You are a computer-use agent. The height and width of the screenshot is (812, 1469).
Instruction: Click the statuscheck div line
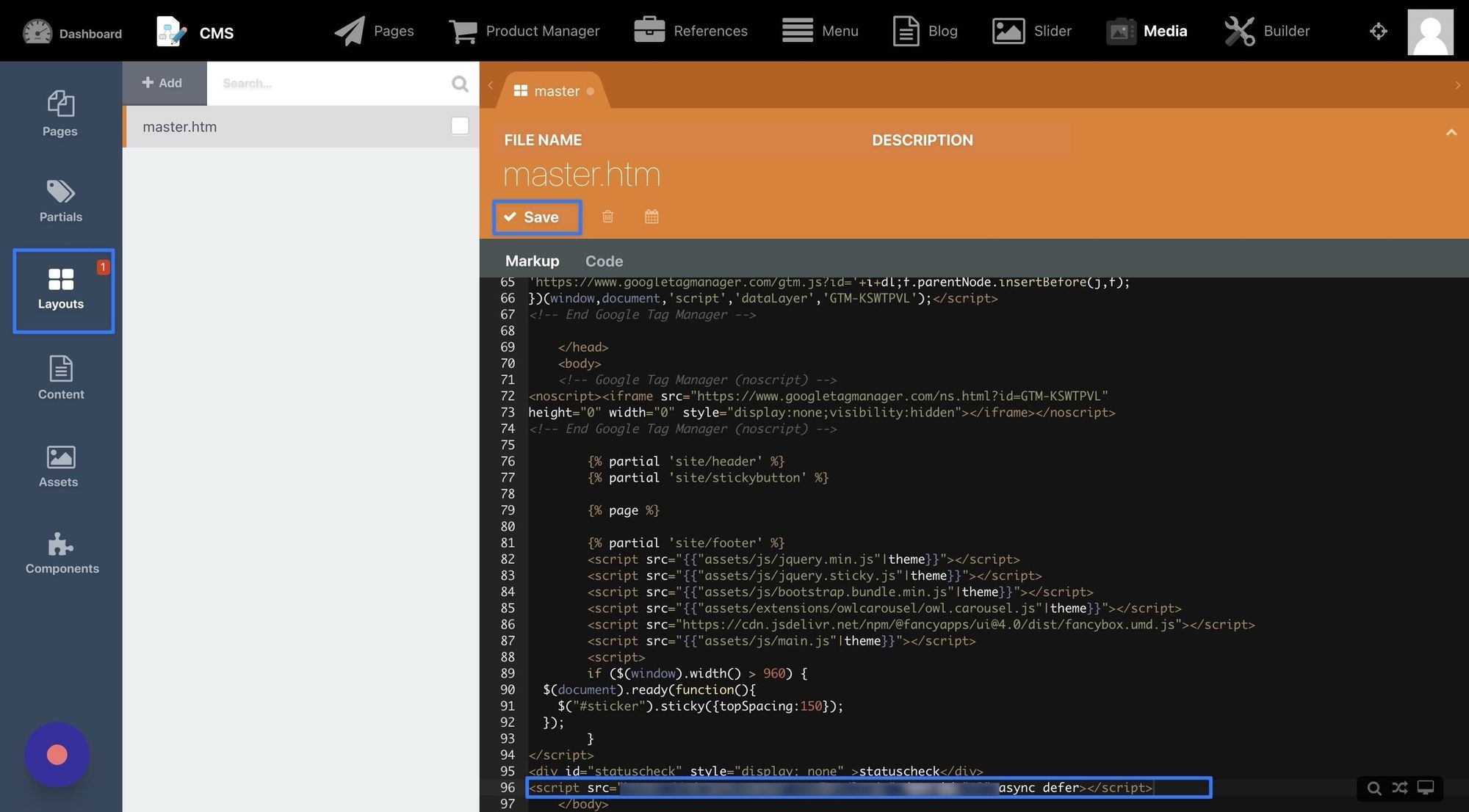pyautogui.click(x=755, y=771)
